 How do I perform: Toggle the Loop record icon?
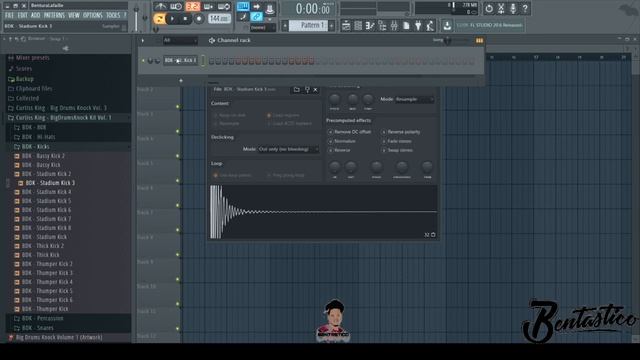point(224,7)
